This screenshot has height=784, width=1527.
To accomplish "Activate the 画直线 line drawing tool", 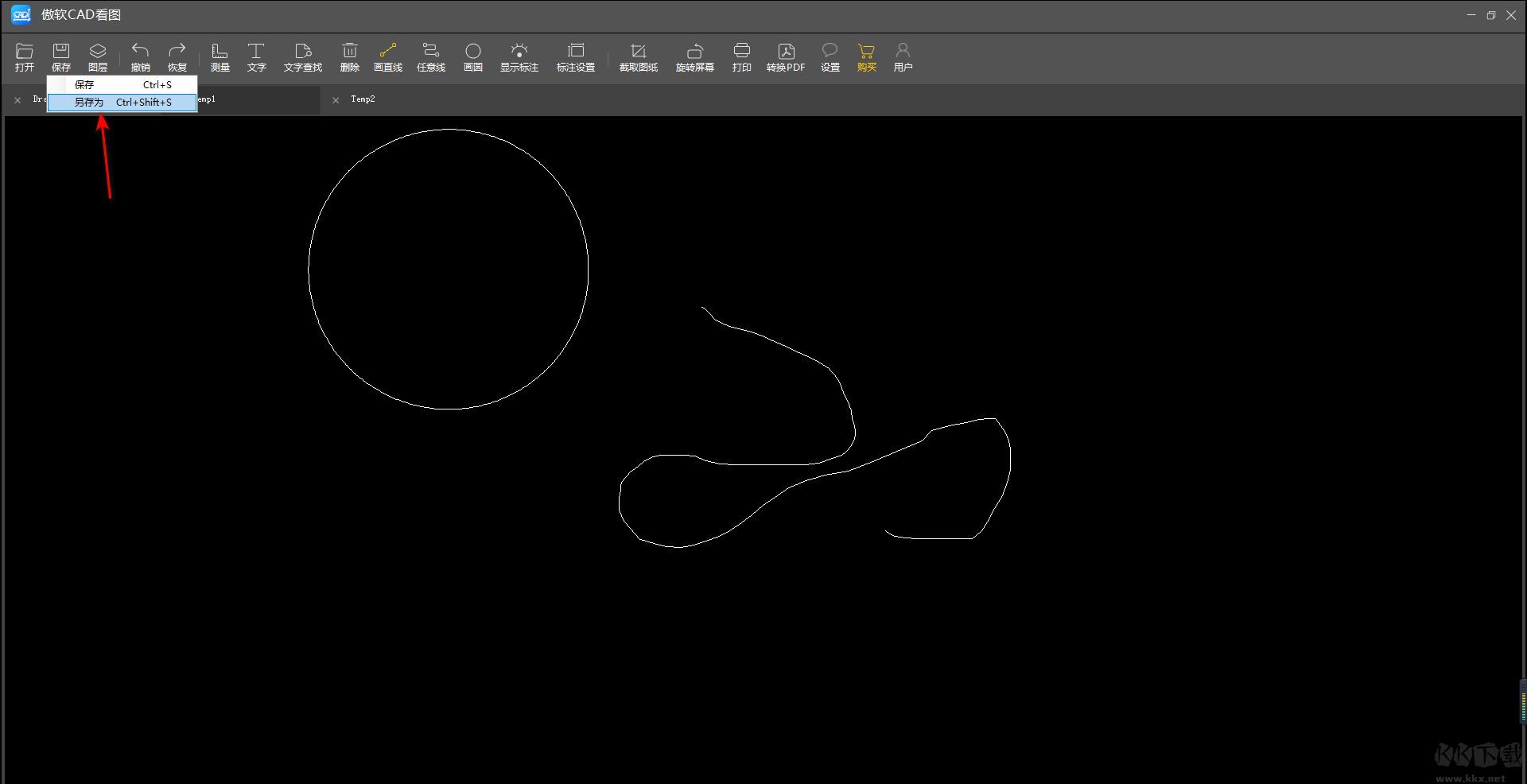I will click(x=388, y=57).
